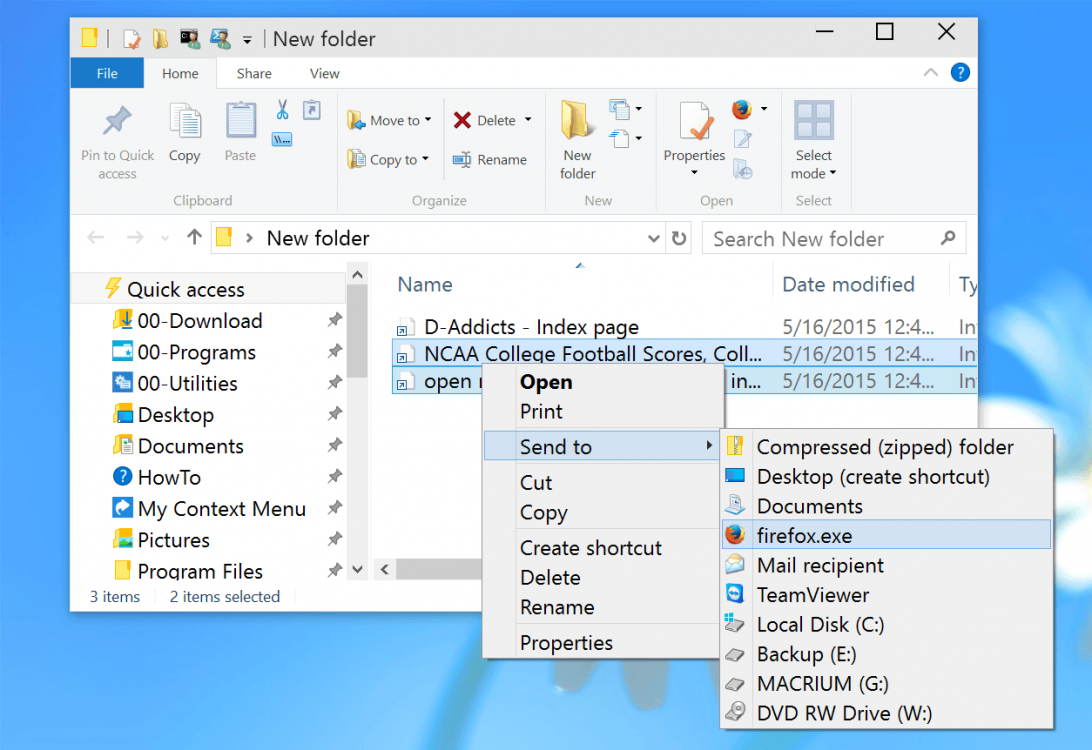This screenshot has height=750, width=1092.
Task: Click the Paste shortcut icon in ribbon
Action: (x=311, y=110)
